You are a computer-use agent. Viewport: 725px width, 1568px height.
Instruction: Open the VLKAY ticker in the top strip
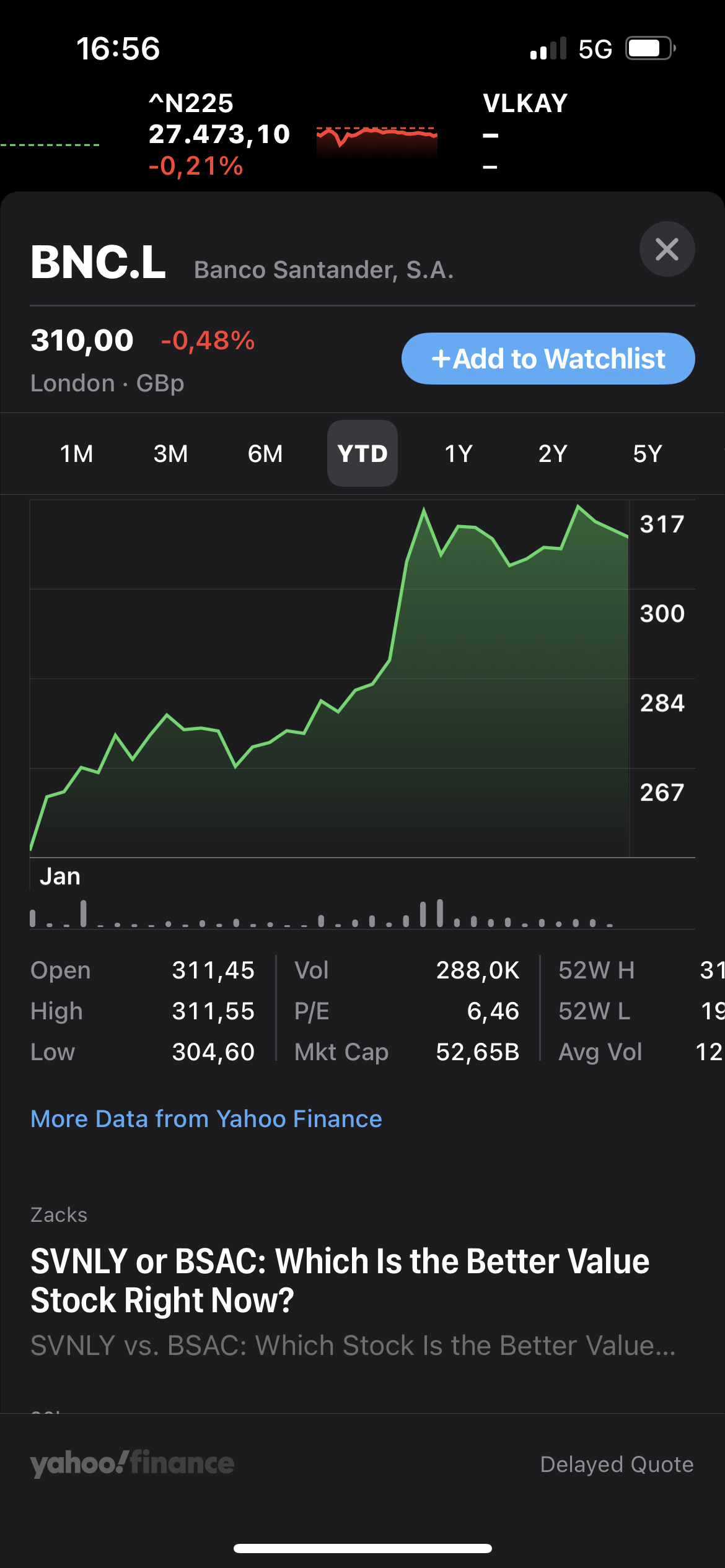525,103
